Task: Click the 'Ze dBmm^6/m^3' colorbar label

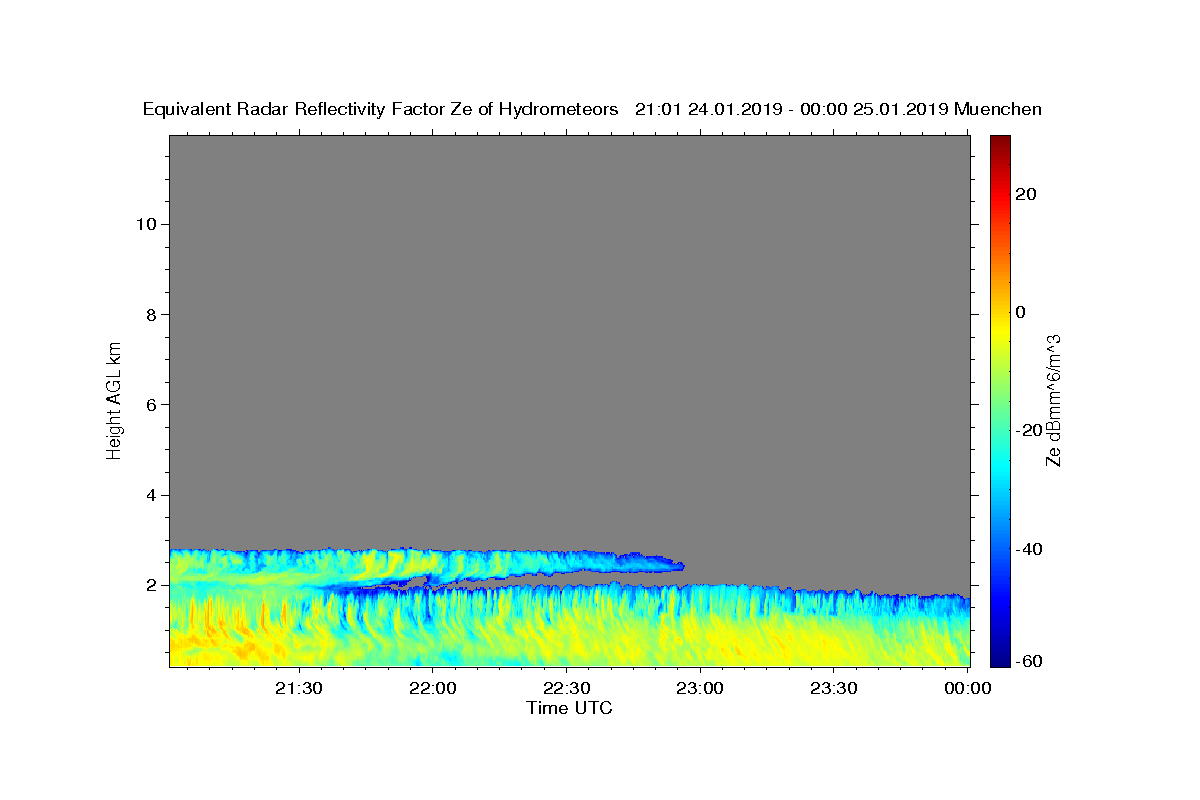Action: tap(1053, 400)
